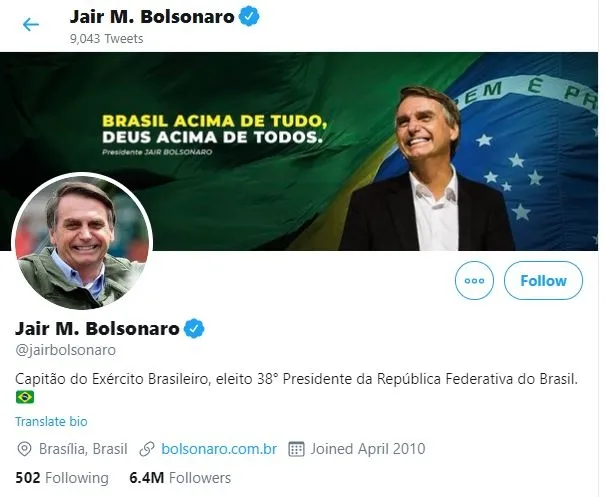Open the three-dot more options button
Image resolution: width=606 pixels, height=497 pixels.
tap(474, 281)
